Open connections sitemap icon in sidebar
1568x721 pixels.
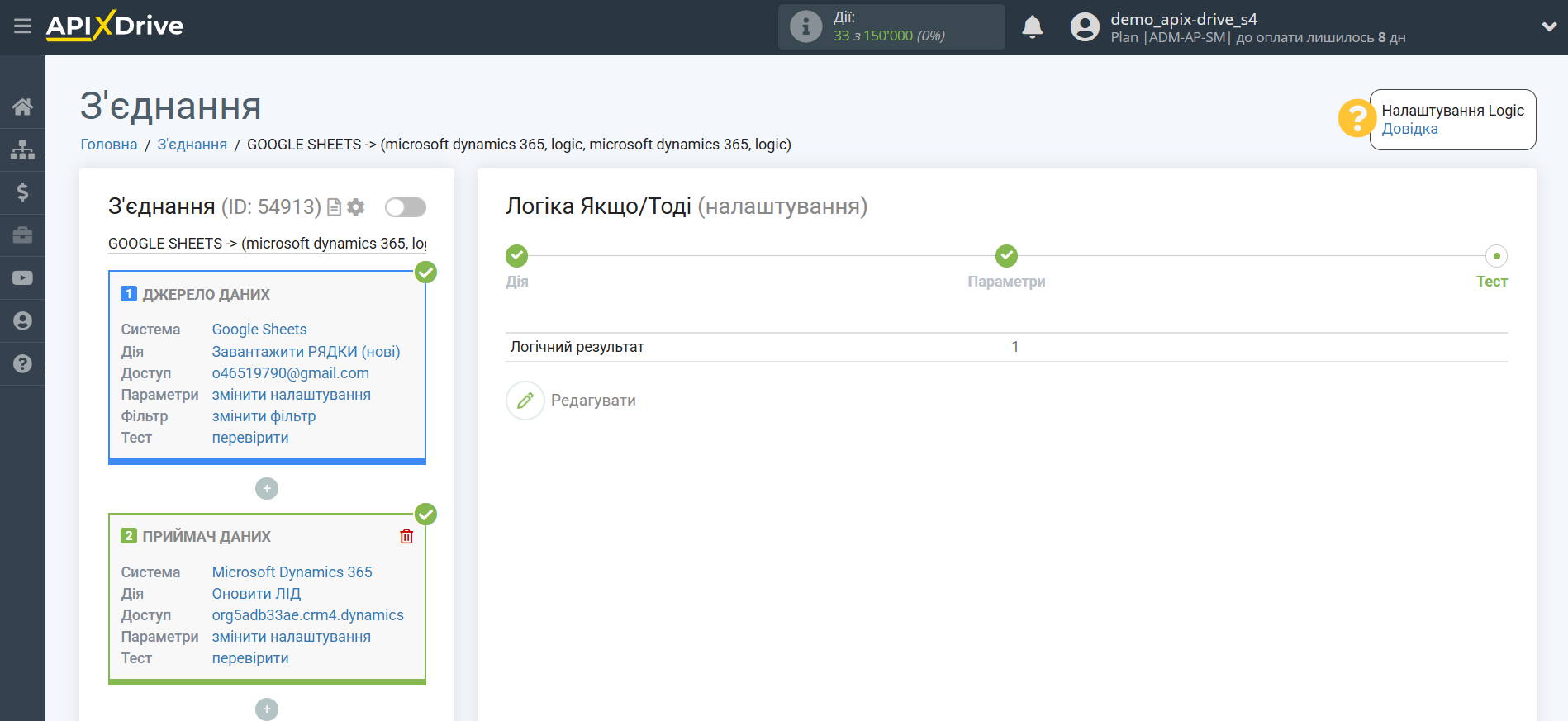click(x=22, y=149)
